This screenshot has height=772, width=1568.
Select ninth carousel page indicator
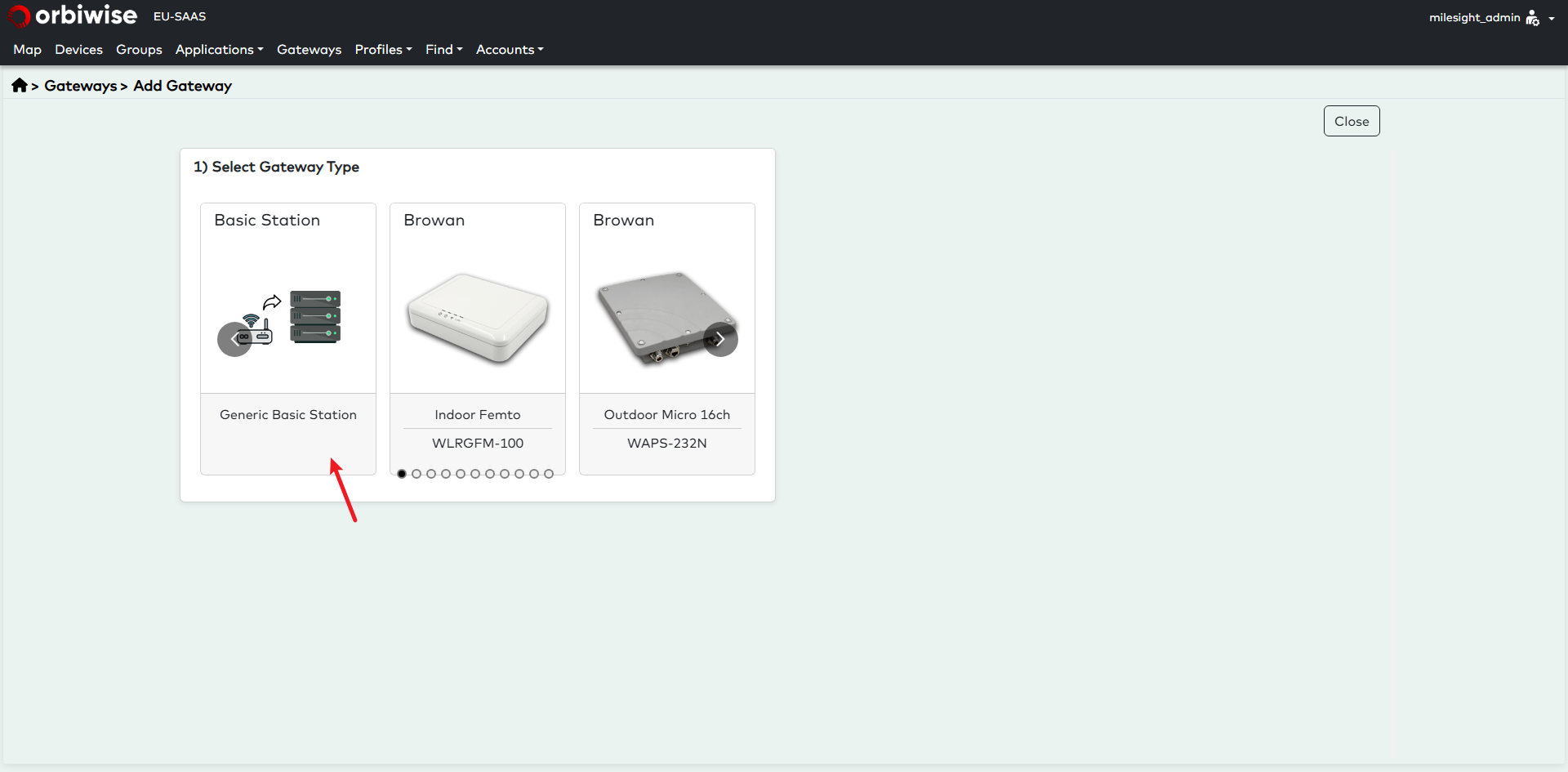[x=519, y=474]
